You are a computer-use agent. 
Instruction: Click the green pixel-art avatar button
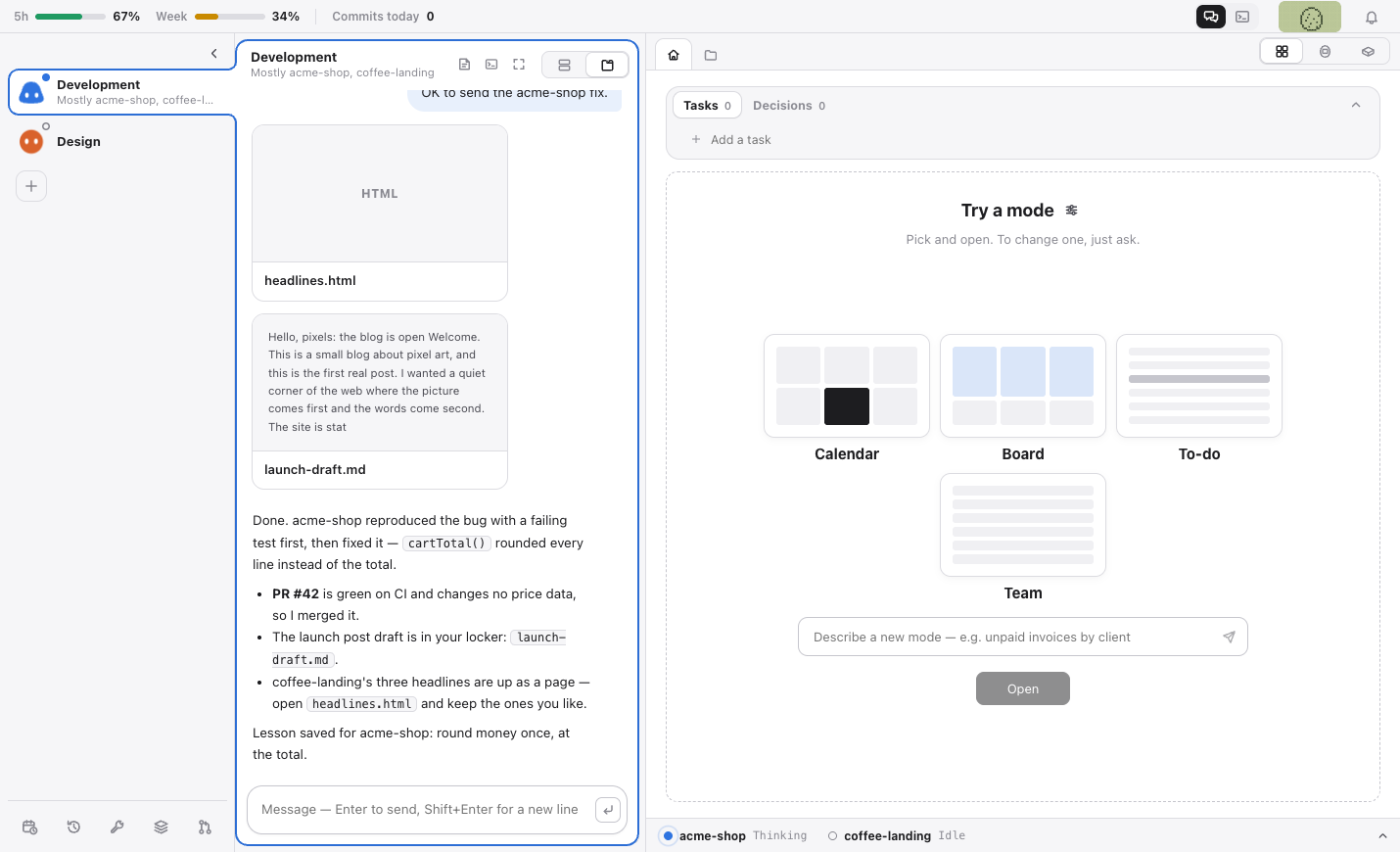tap(1310, 17)
